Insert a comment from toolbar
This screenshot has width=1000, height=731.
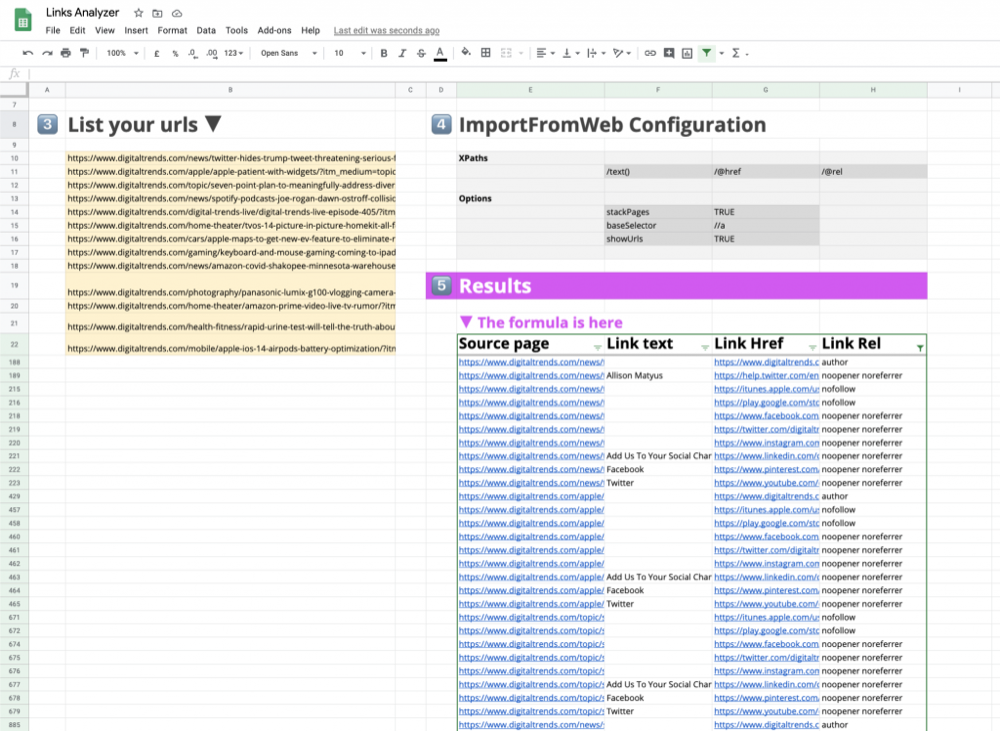(x=669, y=53)
